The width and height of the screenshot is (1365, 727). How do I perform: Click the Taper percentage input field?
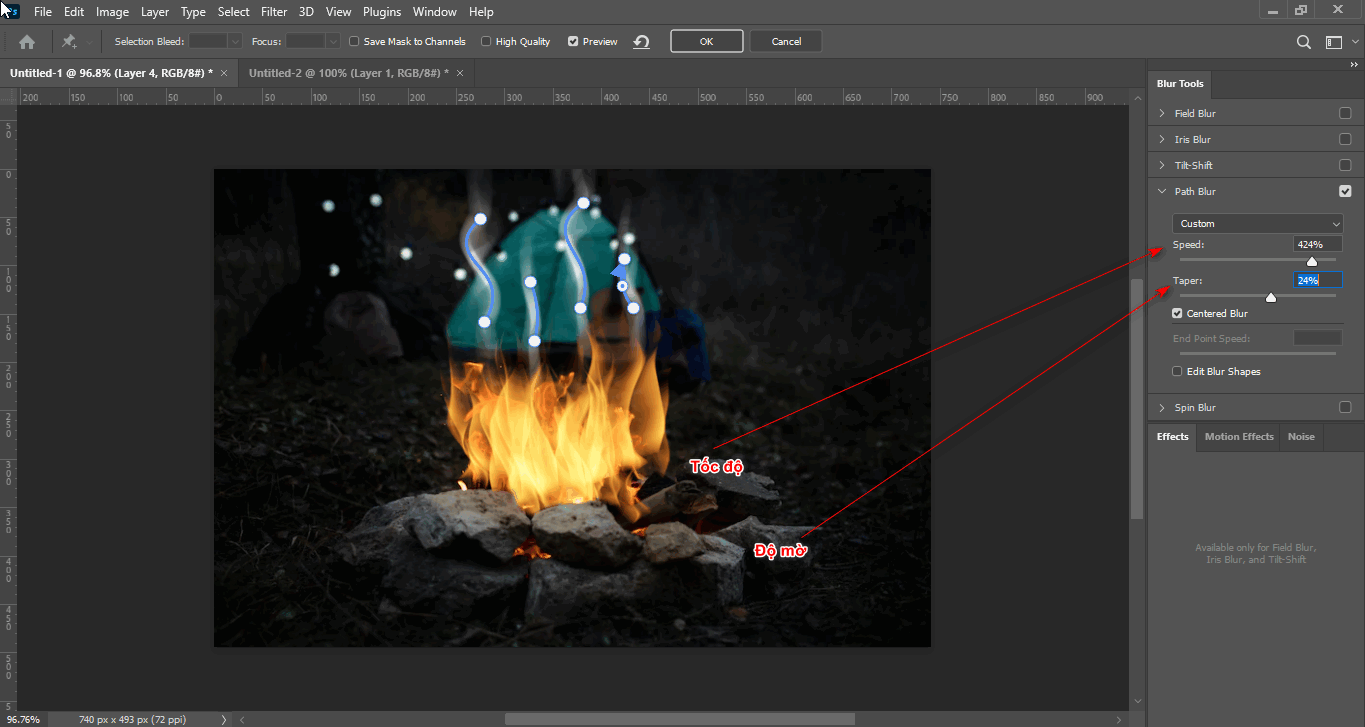pos(1316,280)
